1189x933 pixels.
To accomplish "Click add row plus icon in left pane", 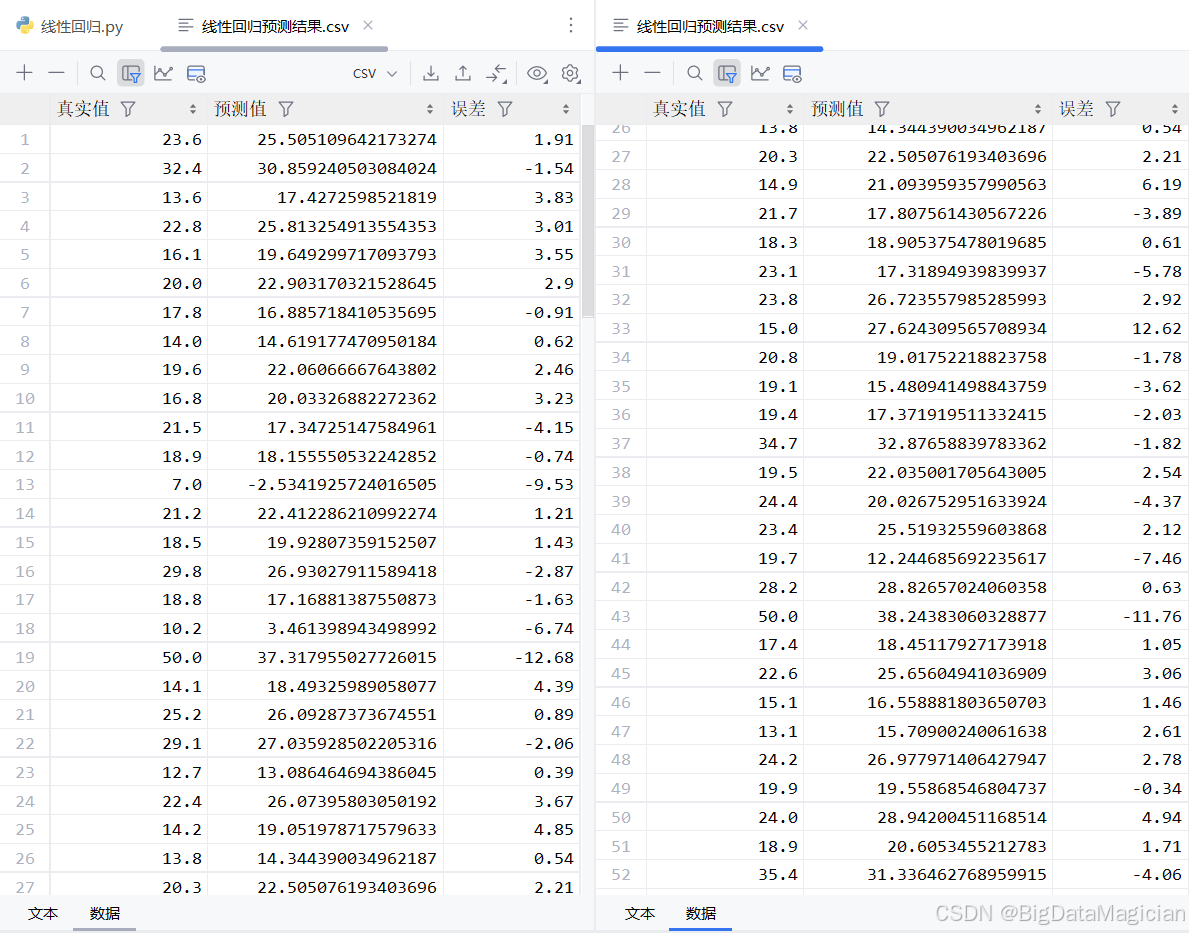I will (x=24, y=74).
